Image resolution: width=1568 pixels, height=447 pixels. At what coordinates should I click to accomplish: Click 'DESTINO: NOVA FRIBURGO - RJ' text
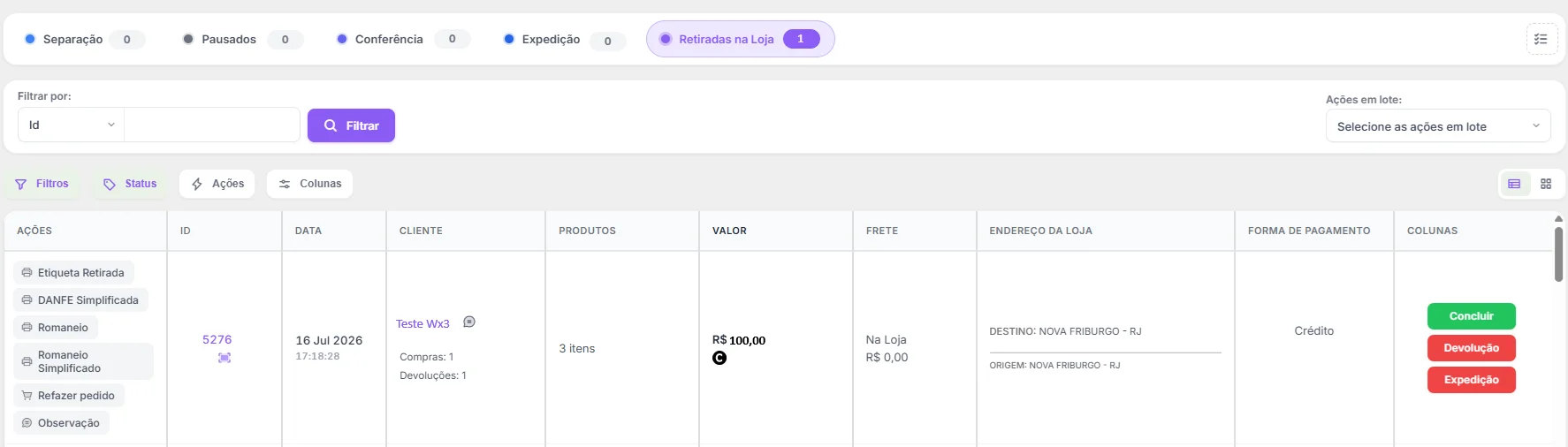[x=1065, y=331]
